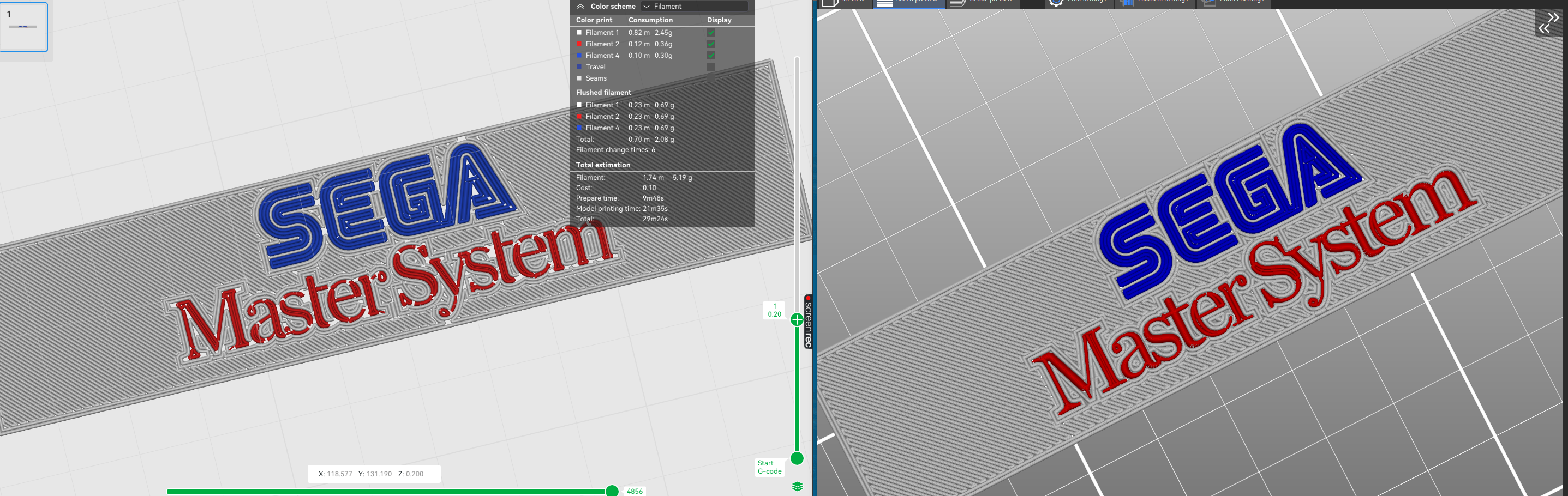Screen dimensions: 1568x496
Task: Click Filament 2 red swatch under Color print
Action: pos(579,44)
